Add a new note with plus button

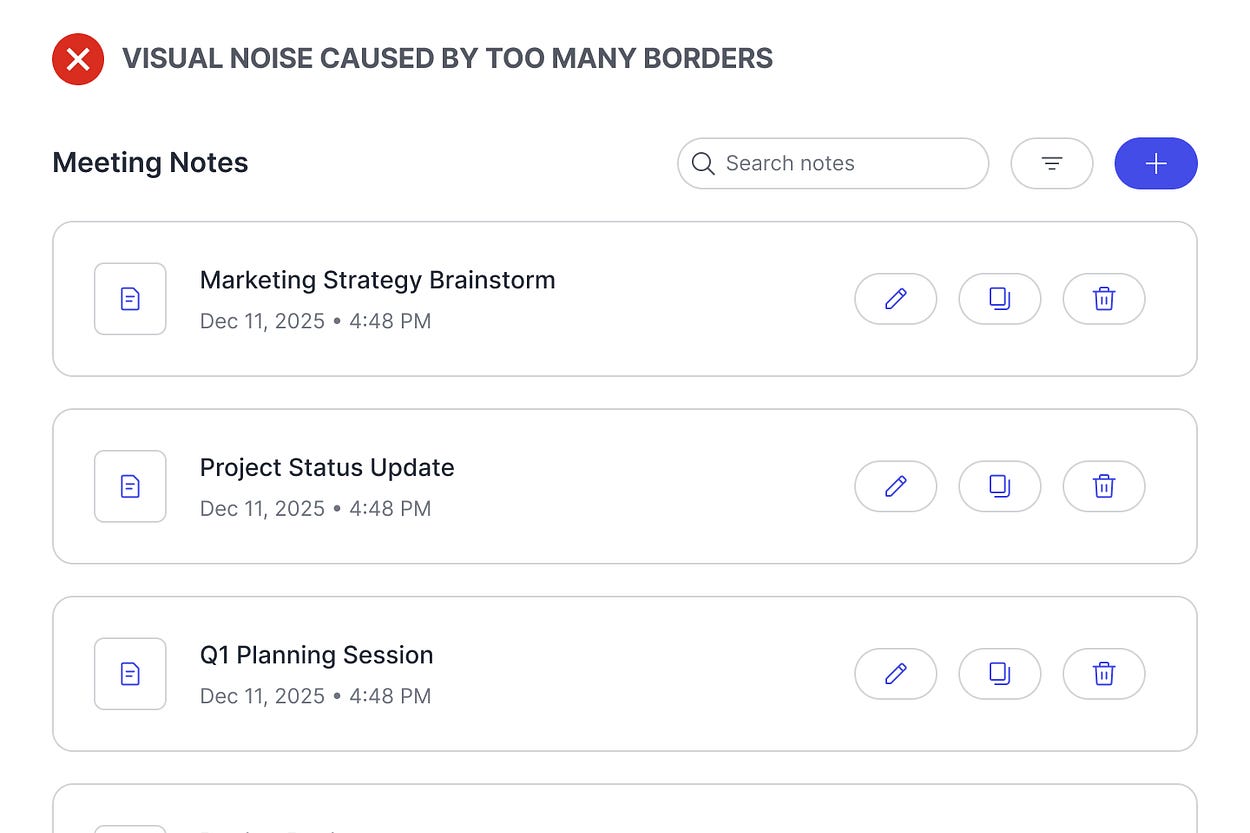(x=1155, y=163)
